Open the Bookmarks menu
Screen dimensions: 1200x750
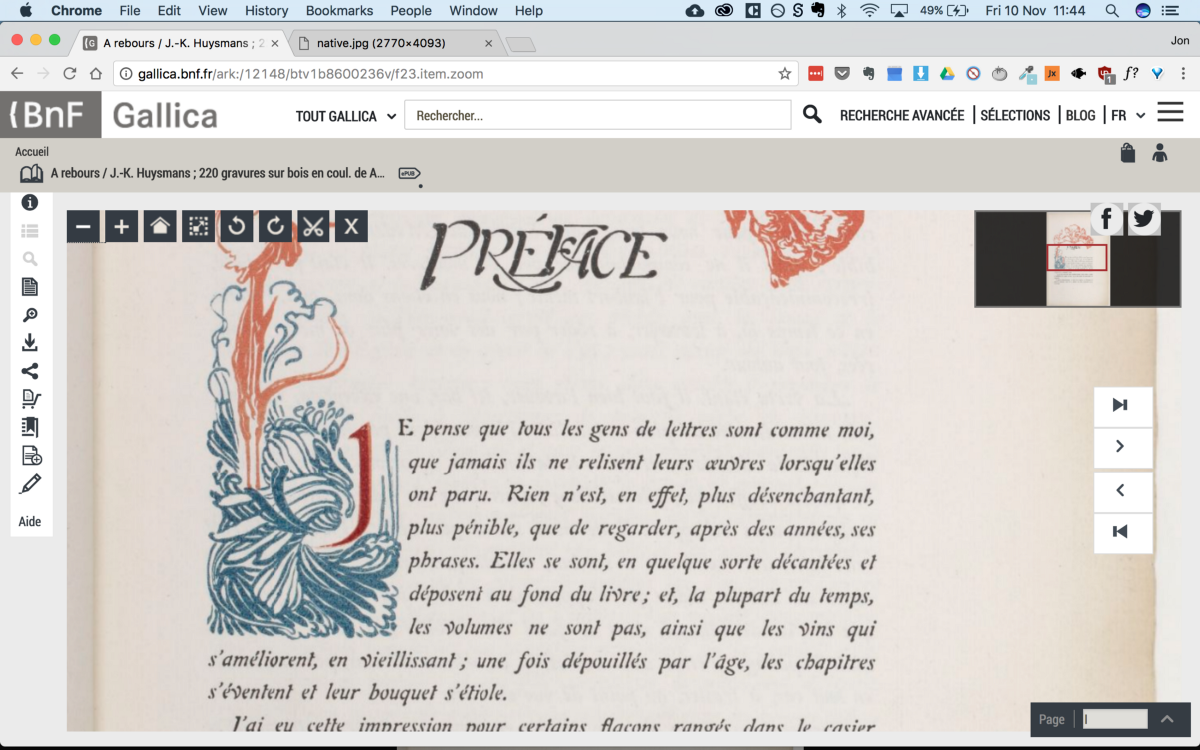coord(339,11)
